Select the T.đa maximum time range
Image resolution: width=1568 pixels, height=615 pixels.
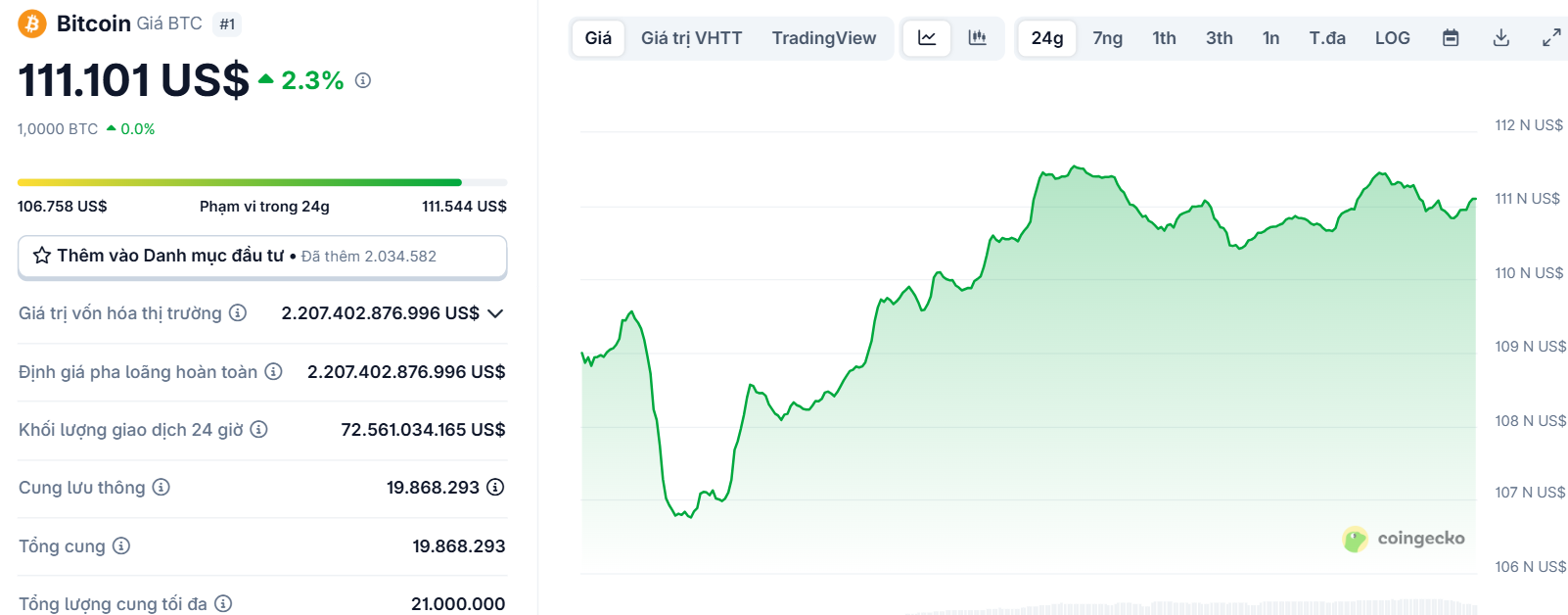[x=1327, y=38]
